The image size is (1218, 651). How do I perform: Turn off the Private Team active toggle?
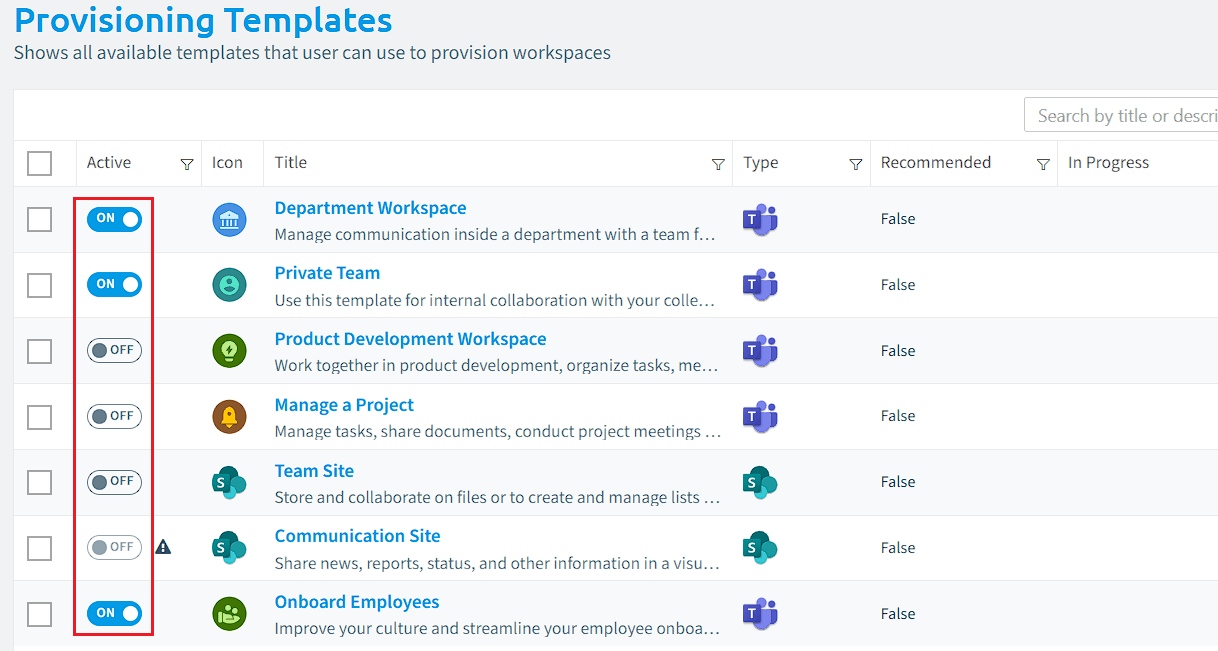pos(114,284)
